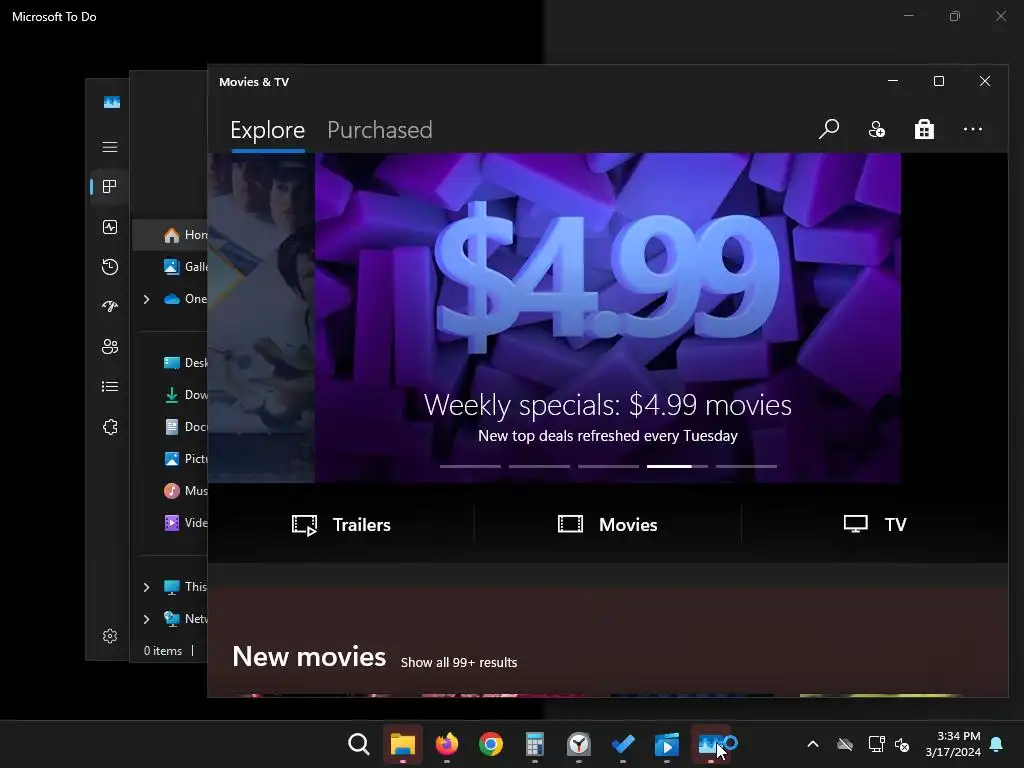The image size is (1024, 768).
Task: Open Task Manager settings gear
Action: (x=110, y=635)
